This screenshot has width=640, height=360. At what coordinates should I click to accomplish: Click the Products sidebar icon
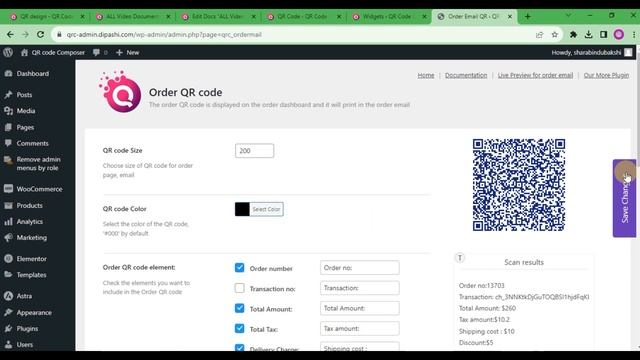pyautogui.click(x=8, y=205)
